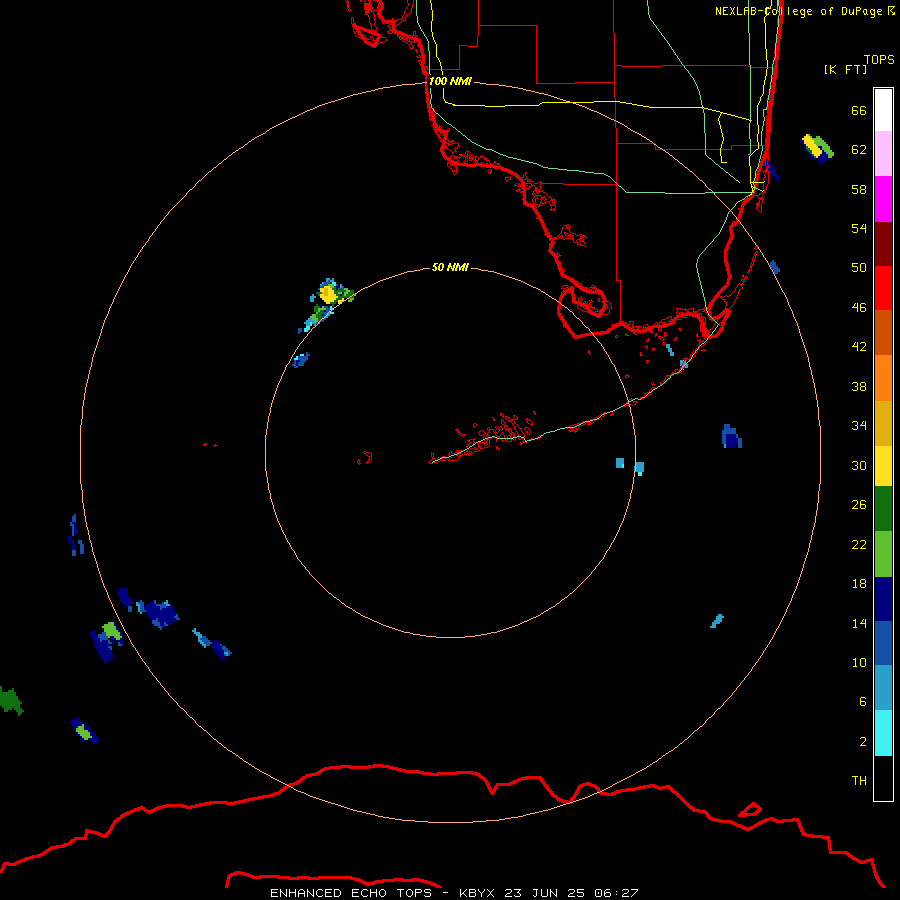Click the '100 NMI' range ring label
This screenshot has height=900, width=900.
click(x=450, y=82)
